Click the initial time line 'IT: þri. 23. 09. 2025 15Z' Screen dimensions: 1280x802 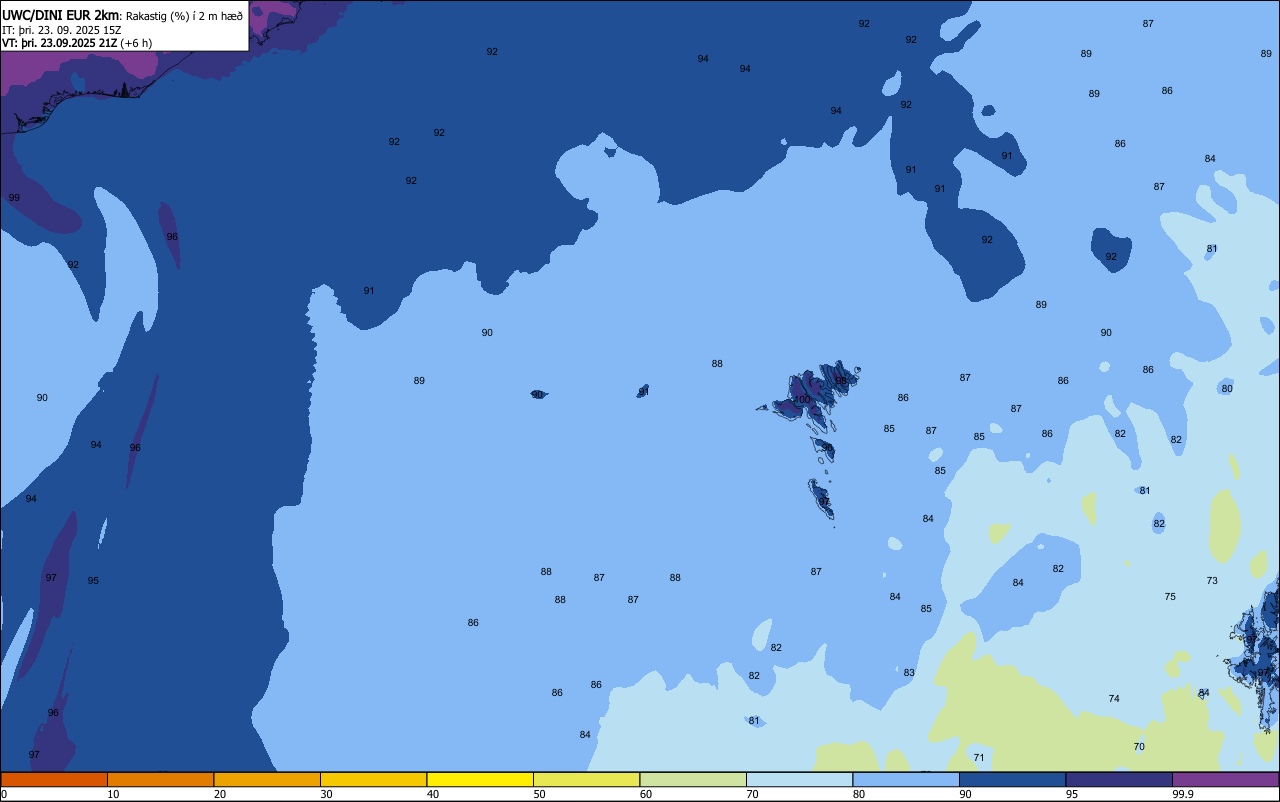coord(62,30)
